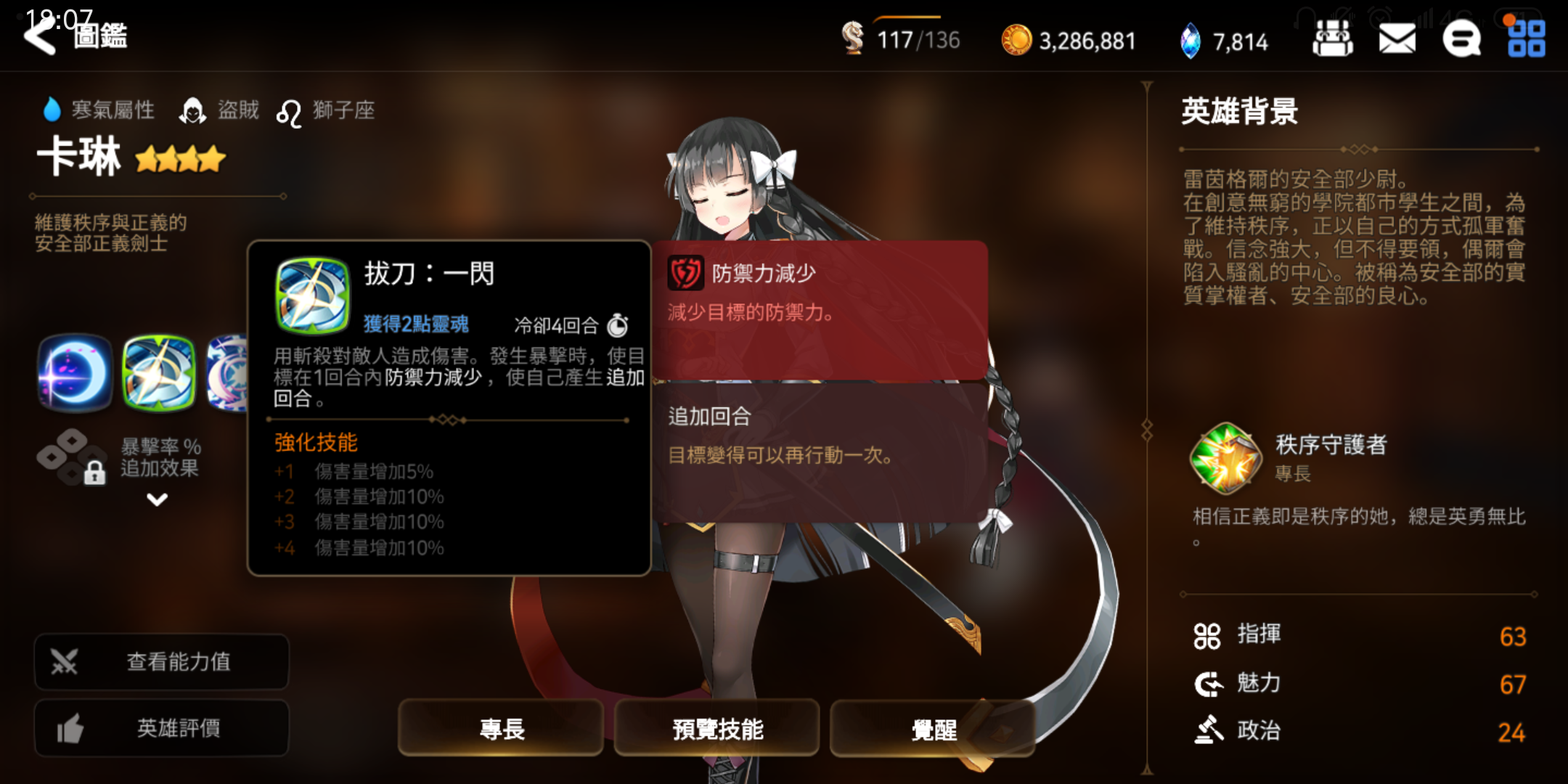Image resolution: width=1568 pixels, height=784 pixels.
Task: Open the chat bubble icon
Action: [1461, 39]
